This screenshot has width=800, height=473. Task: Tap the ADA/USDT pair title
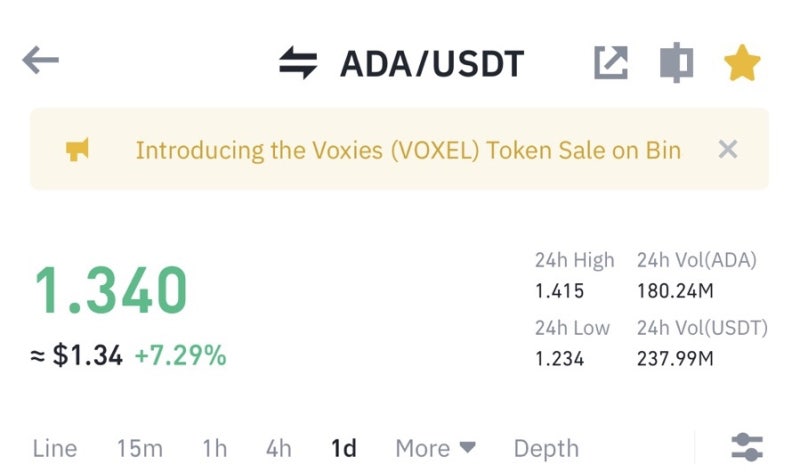tap(432, 64)
